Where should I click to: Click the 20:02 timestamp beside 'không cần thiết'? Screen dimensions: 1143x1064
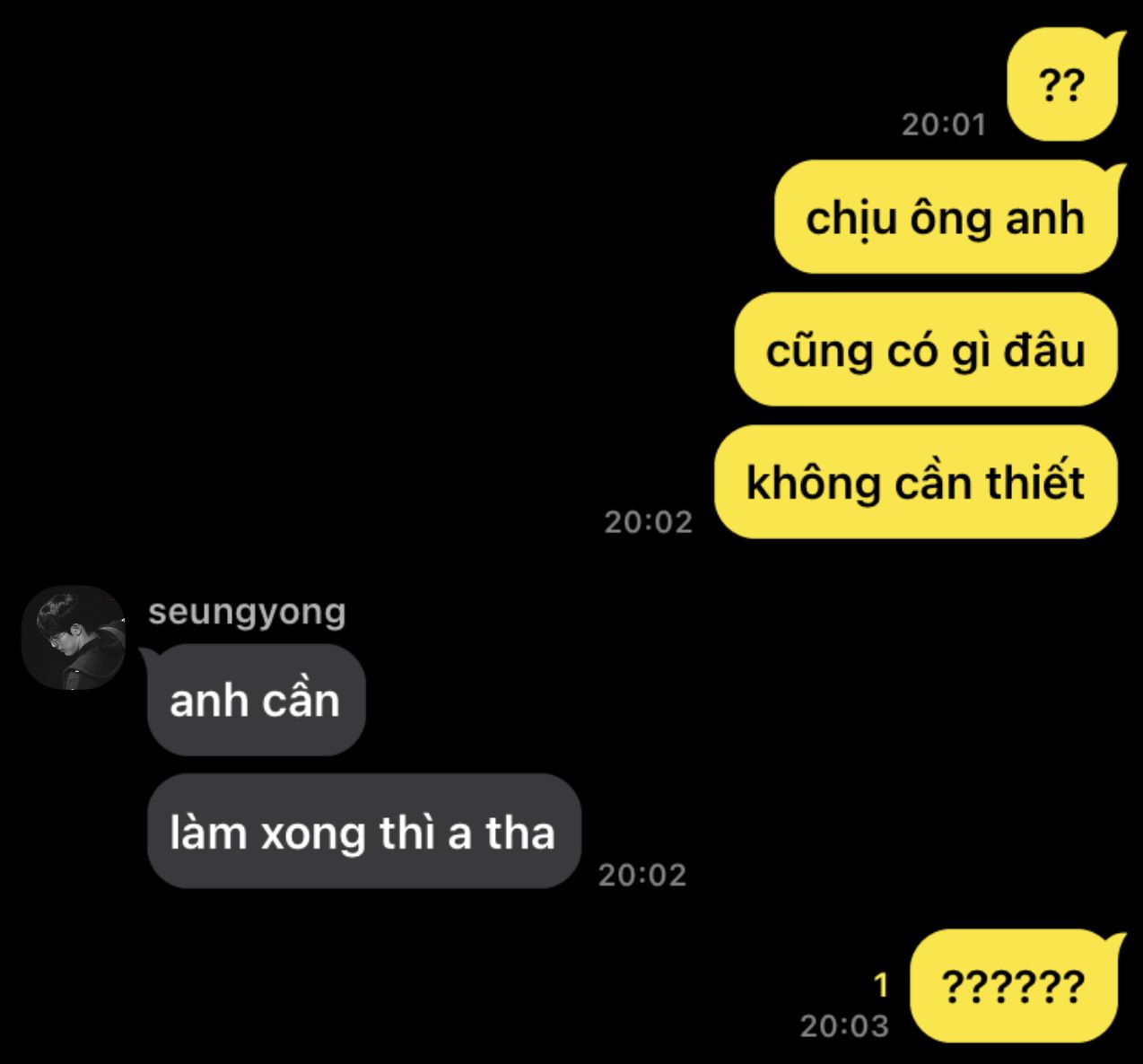click(649, 522)
